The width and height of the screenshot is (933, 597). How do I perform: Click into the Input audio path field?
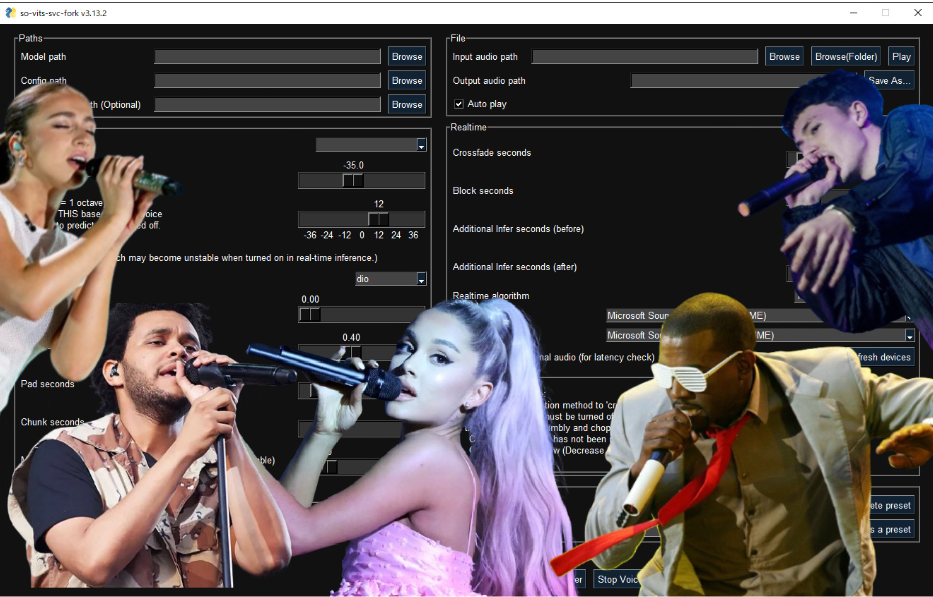(644, 57)
